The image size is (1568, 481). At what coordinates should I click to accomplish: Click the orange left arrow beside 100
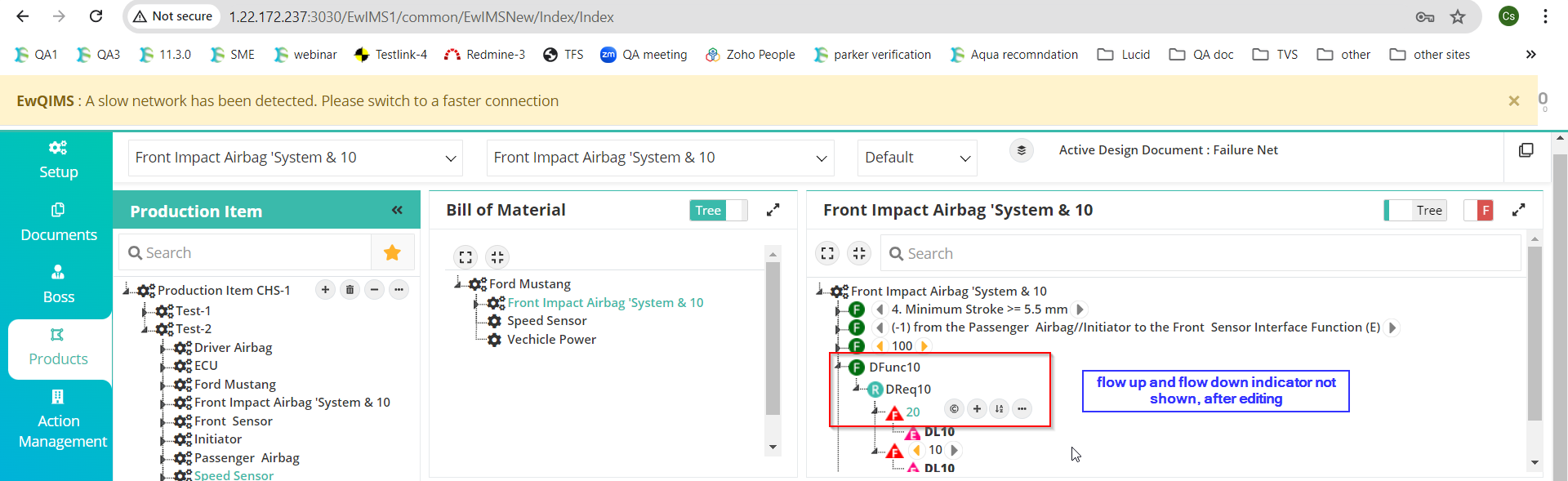(880, 346)
